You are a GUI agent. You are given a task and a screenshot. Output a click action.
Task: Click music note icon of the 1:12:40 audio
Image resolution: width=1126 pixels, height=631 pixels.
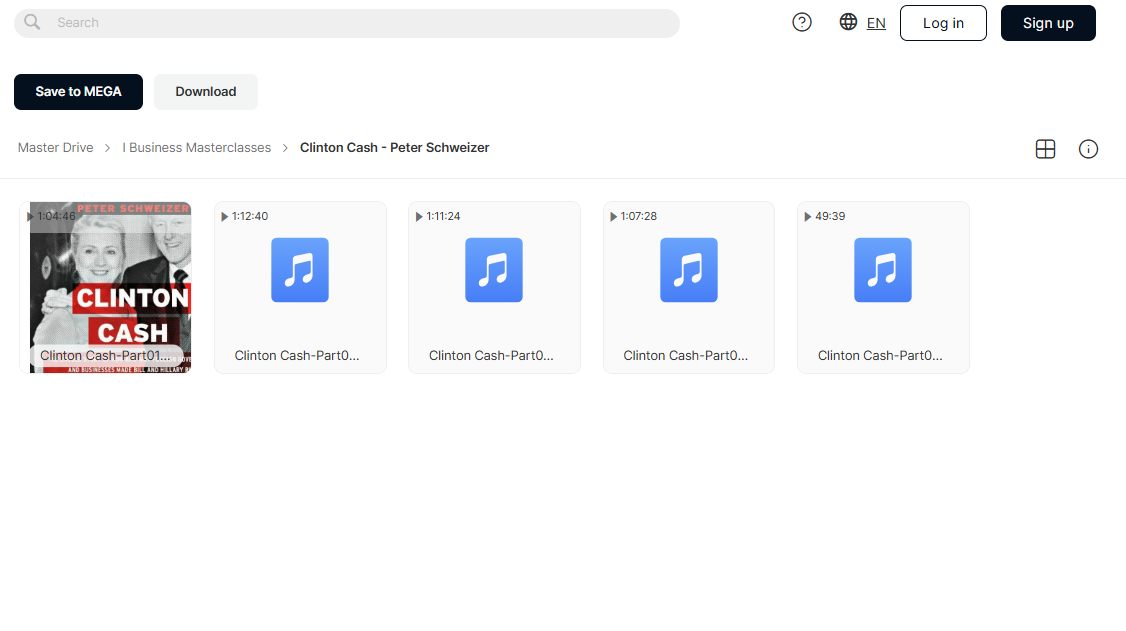coord(300,270)
